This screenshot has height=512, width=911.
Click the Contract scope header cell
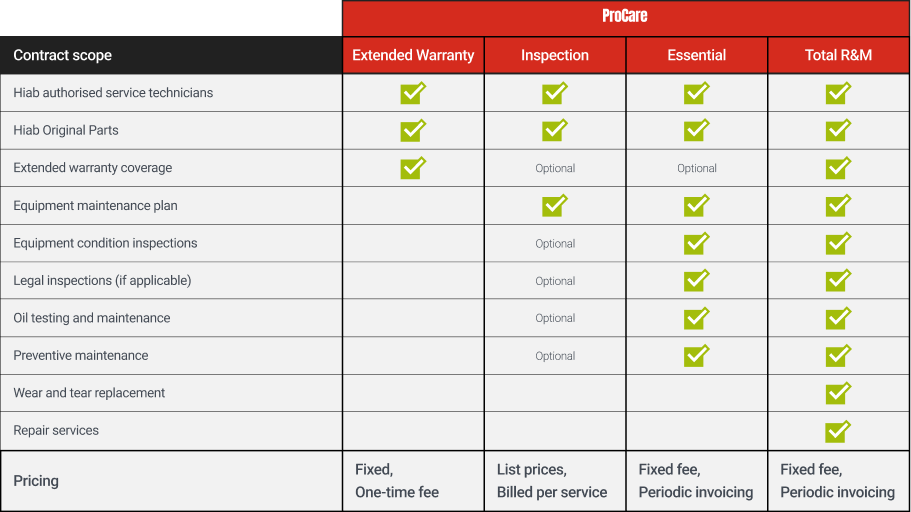tap(171, 55)
